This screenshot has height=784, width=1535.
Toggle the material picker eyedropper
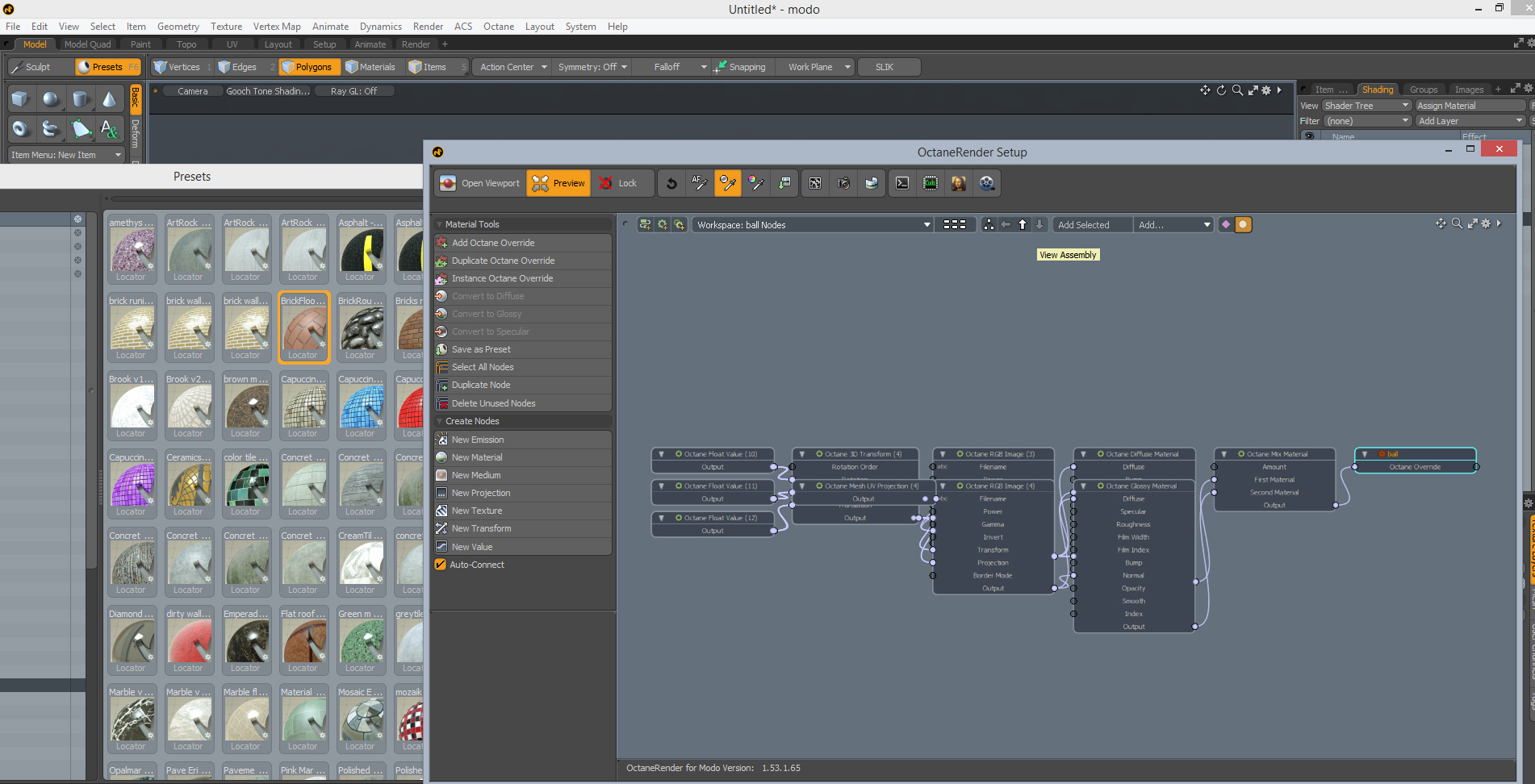pyautogui.click(x=728, y=183)
